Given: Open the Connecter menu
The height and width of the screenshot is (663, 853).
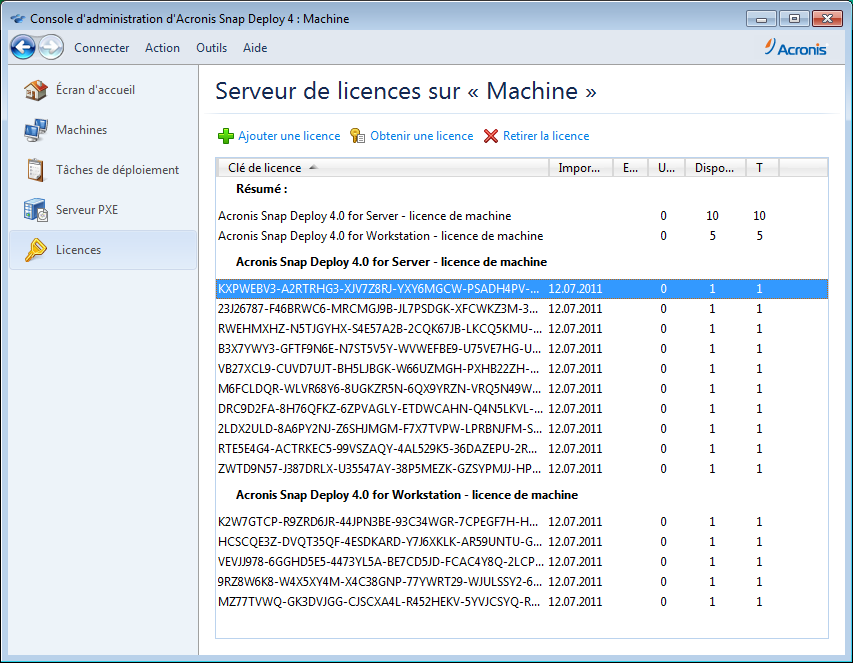Looking at the screenshot, I should [x=101, y=47].
